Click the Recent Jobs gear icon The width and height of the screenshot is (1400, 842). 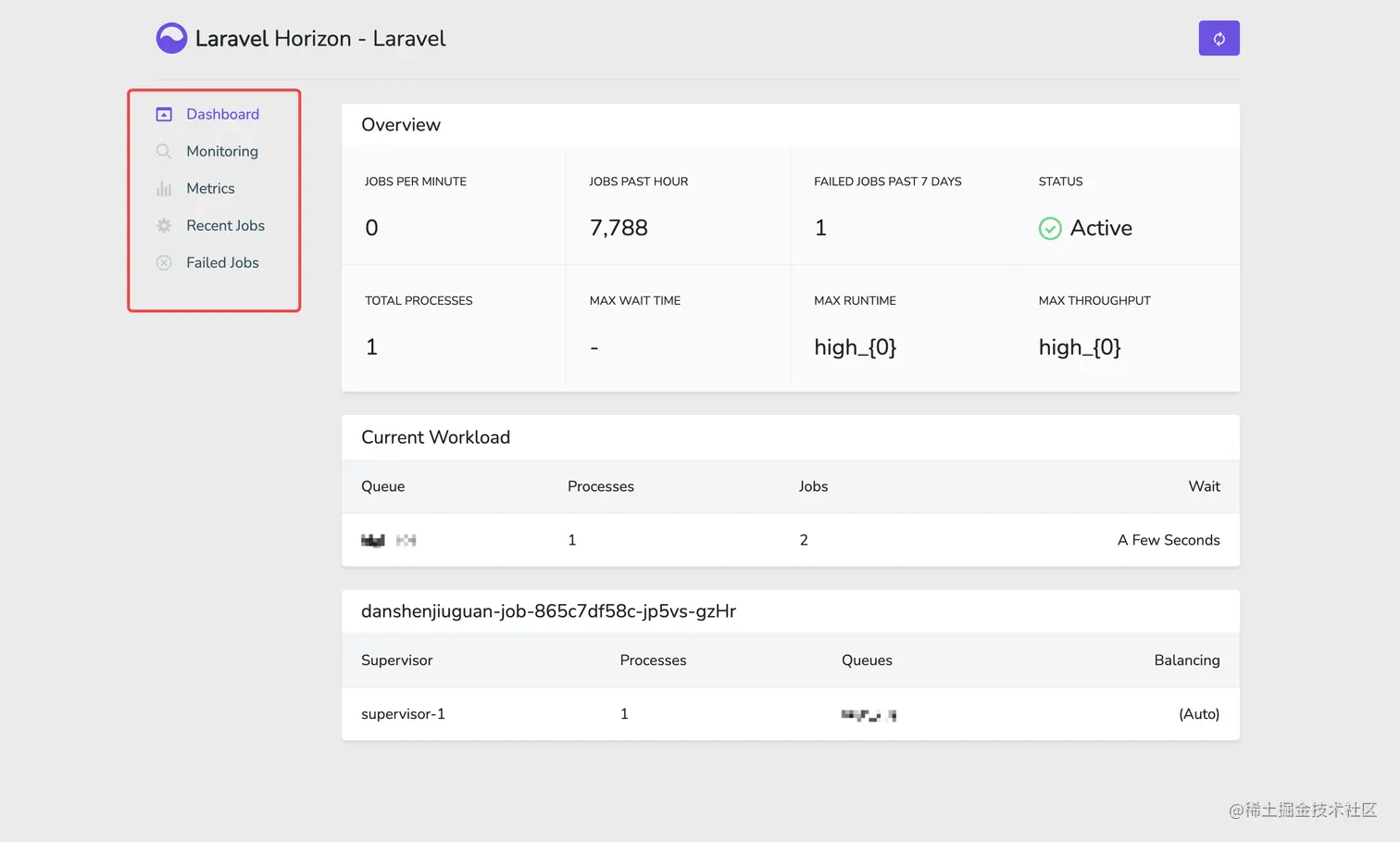click(164, 225)
